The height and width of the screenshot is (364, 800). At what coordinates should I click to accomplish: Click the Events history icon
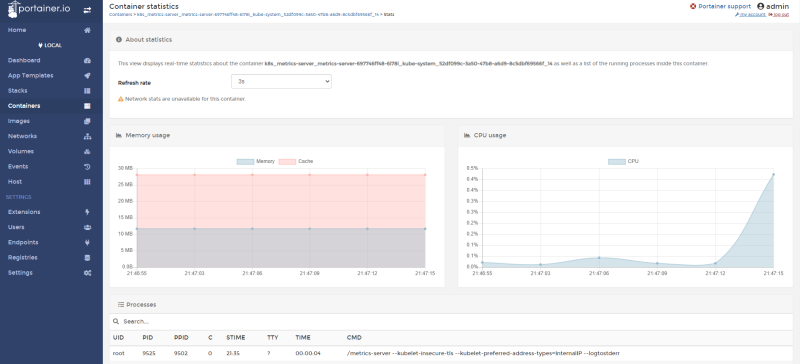tap(87, 166)
